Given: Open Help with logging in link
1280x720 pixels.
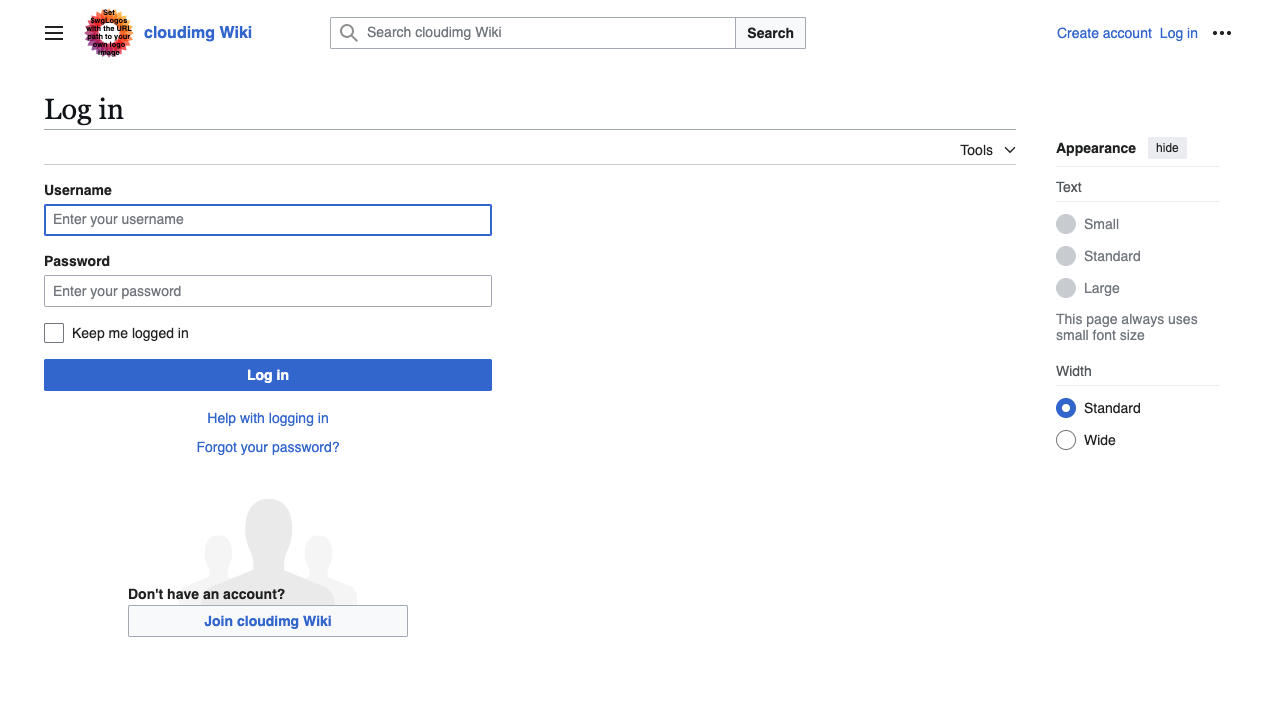Looking at the screenshot, I should (268, 418).
